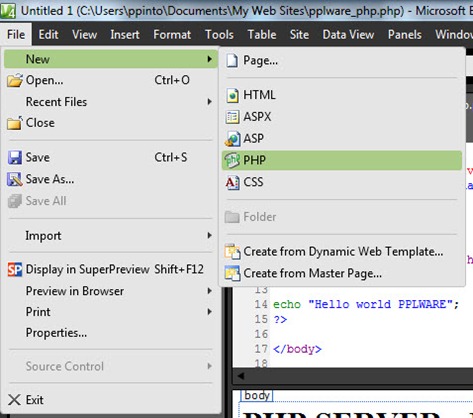The width and height of the screenshot is (473, 418).
Task: Expand the Preview in Browser submenu arrow
Action: (209, 291)
